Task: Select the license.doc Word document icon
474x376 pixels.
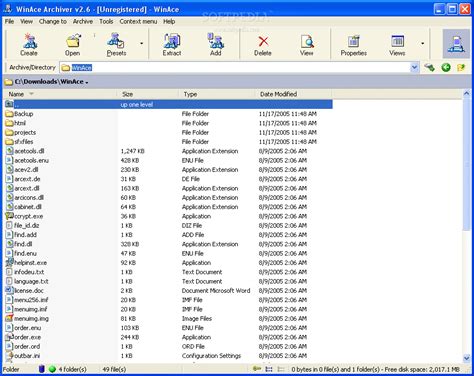Action: pyautogui.click(x=9, y=290)
